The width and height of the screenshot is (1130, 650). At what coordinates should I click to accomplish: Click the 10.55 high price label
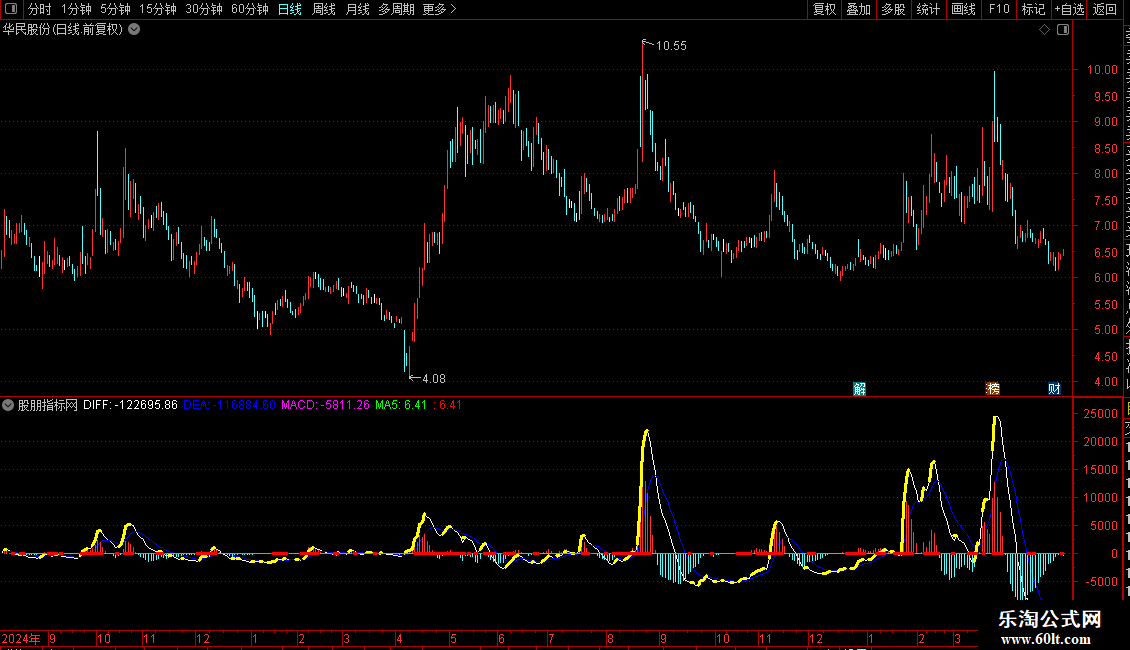[671, 46]
